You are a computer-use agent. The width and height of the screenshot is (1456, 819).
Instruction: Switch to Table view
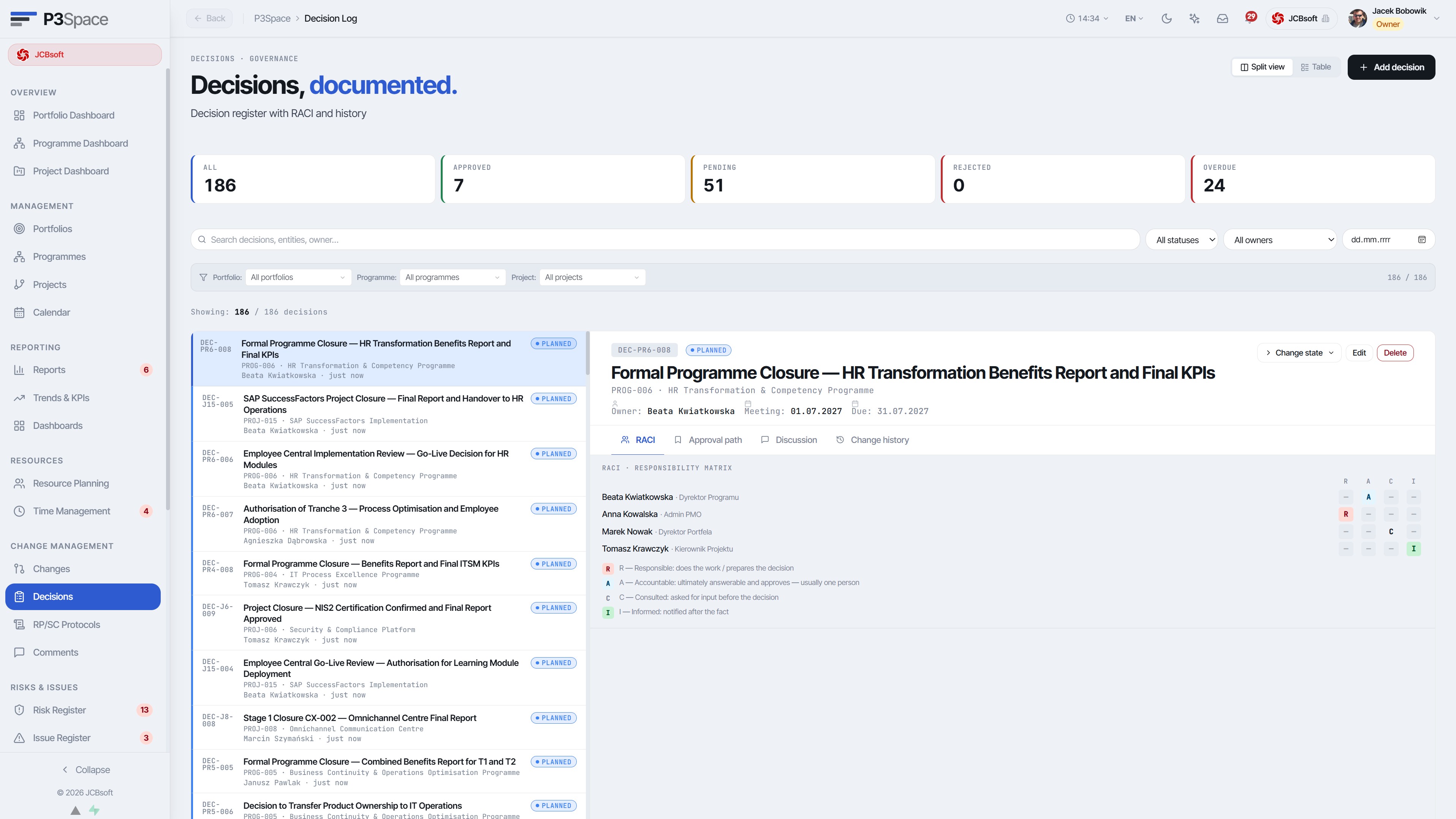(x=1316, y=67)
